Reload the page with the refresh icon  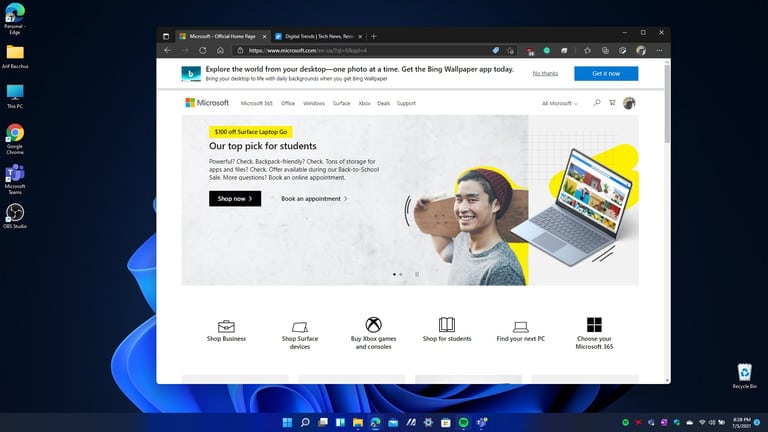coord(203,50)
